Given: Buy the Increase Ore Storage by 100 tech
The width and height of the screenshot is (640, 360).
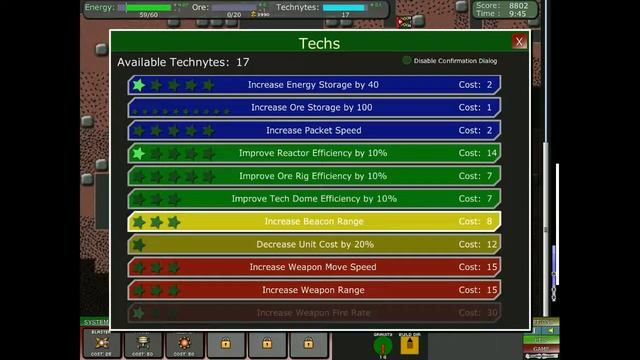Looking at the screenshot, I should click(314, 108).
